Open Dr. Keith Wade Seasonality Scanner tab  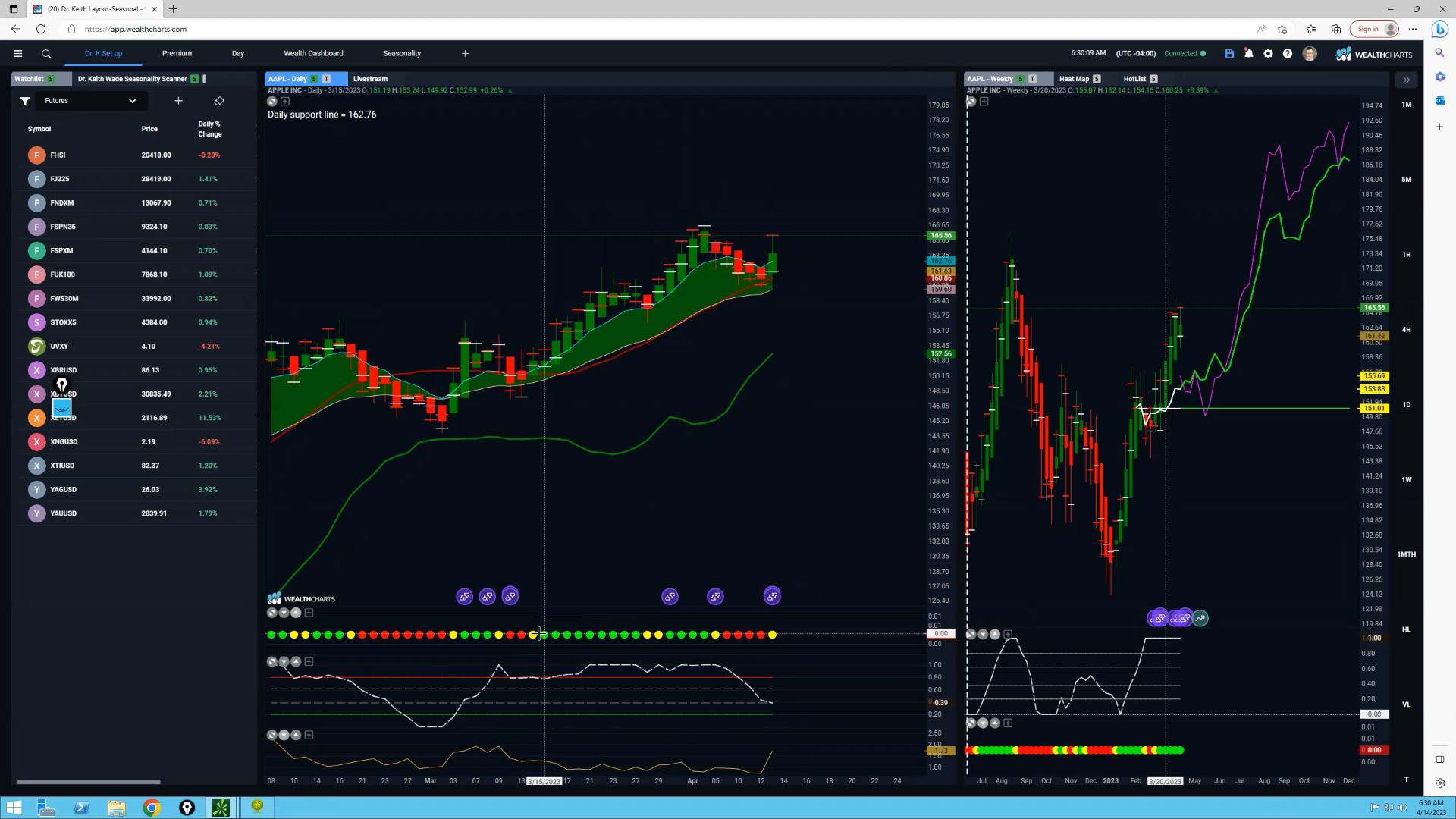tap(132, 79)
